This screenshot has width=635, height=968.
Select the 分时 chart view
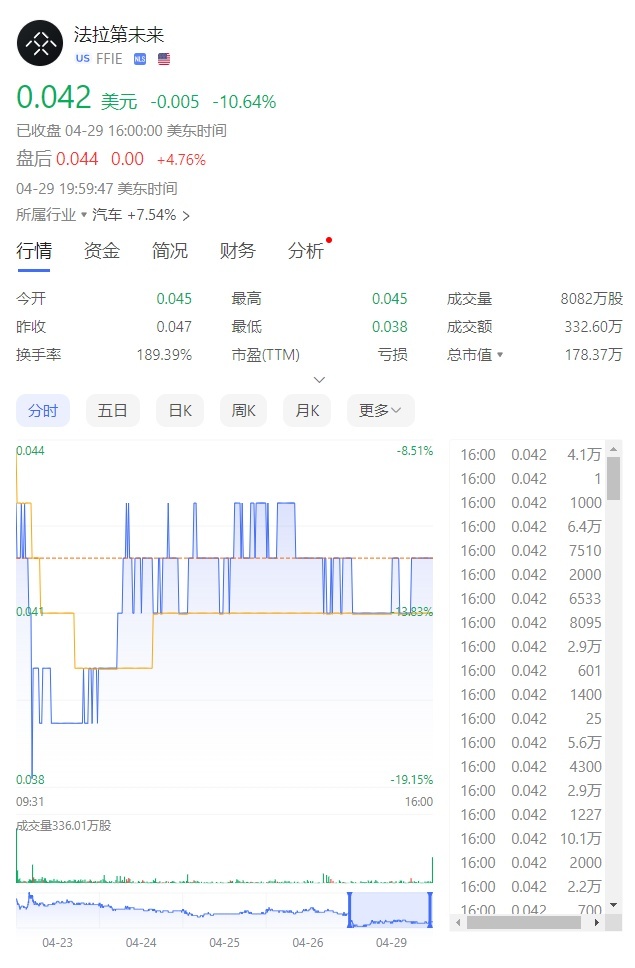(43, 411)
